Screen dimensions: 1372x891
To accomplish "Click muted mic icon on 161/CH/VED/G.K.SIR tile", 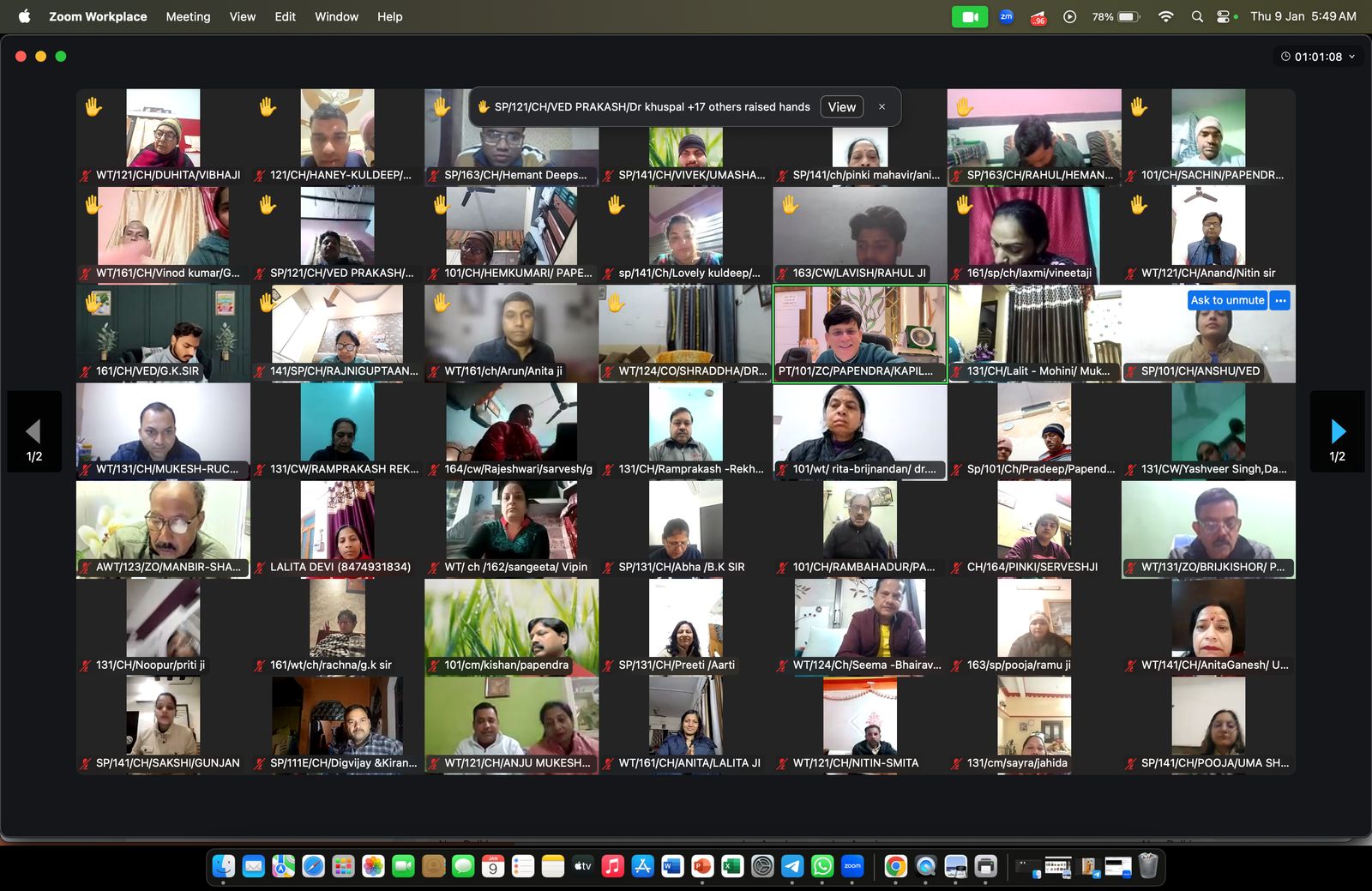I will coord(86,371).
